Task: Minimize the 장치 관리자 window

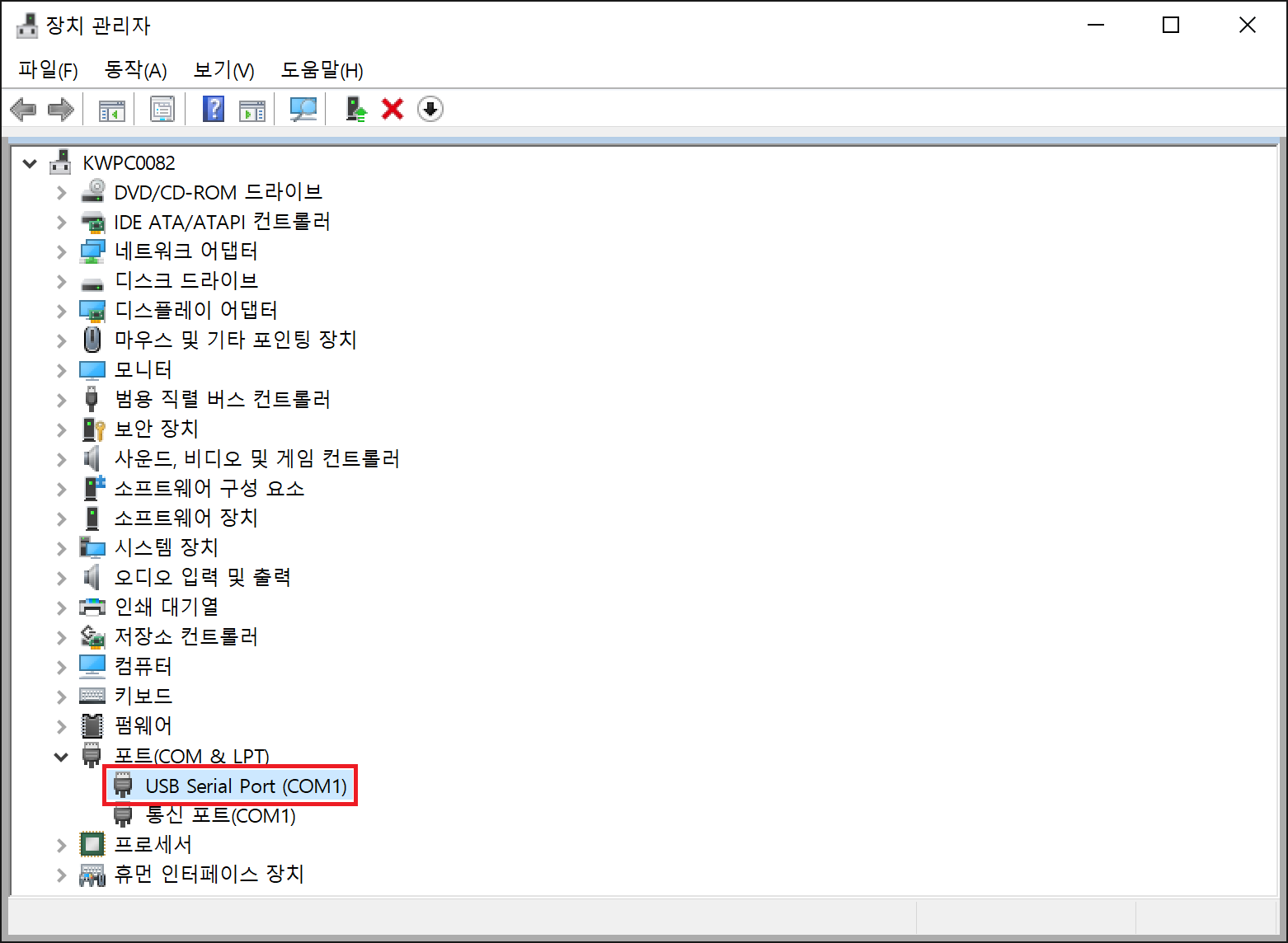Action: coord(1096,26)
